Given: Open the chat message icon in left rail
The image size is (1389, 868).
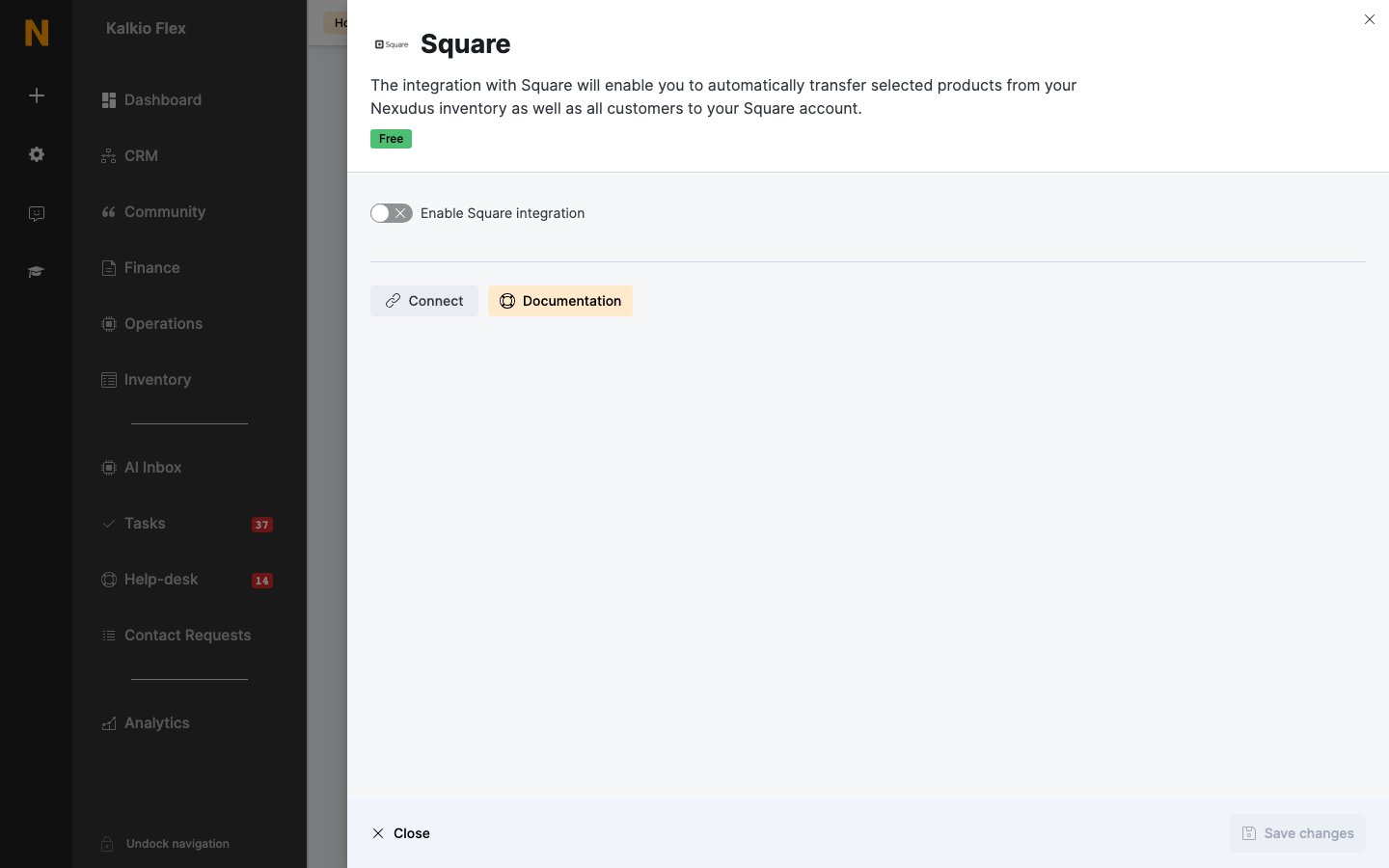Looking at the screenshot, I should [37, 213].
